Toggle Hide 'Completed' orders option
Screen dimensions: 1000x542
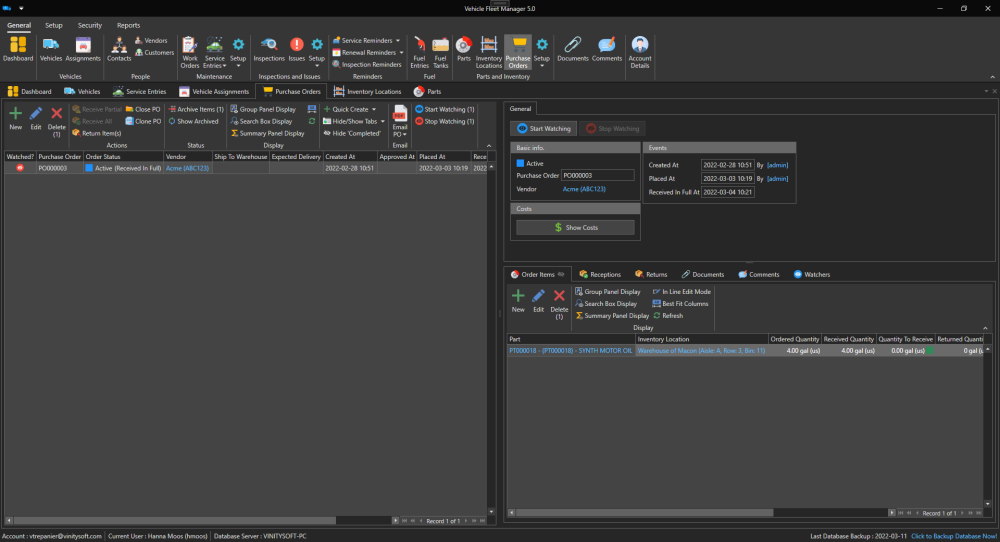pos(352,133)
